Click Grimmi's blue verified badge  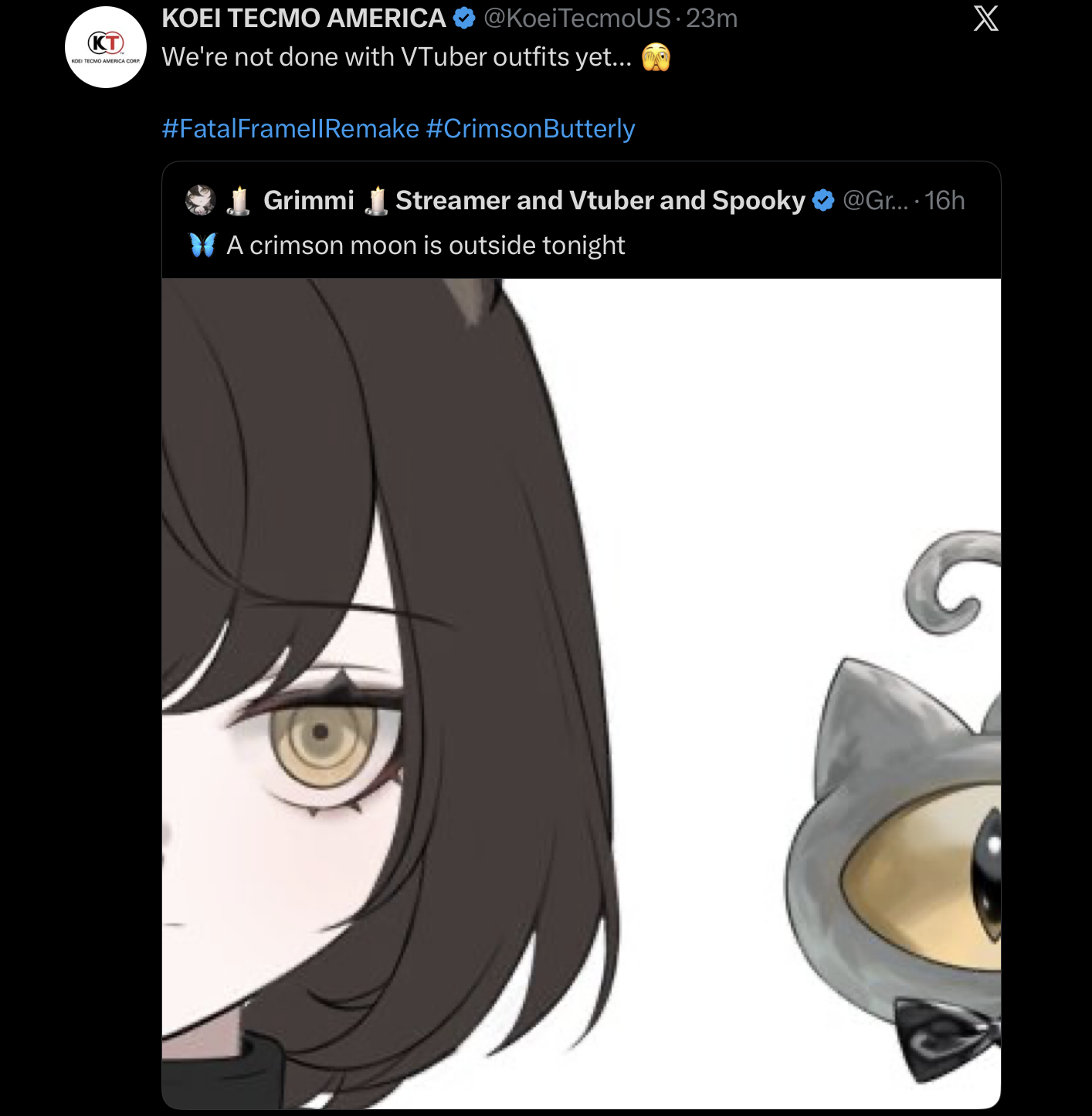pyautogui.click(x=824, y=201)
